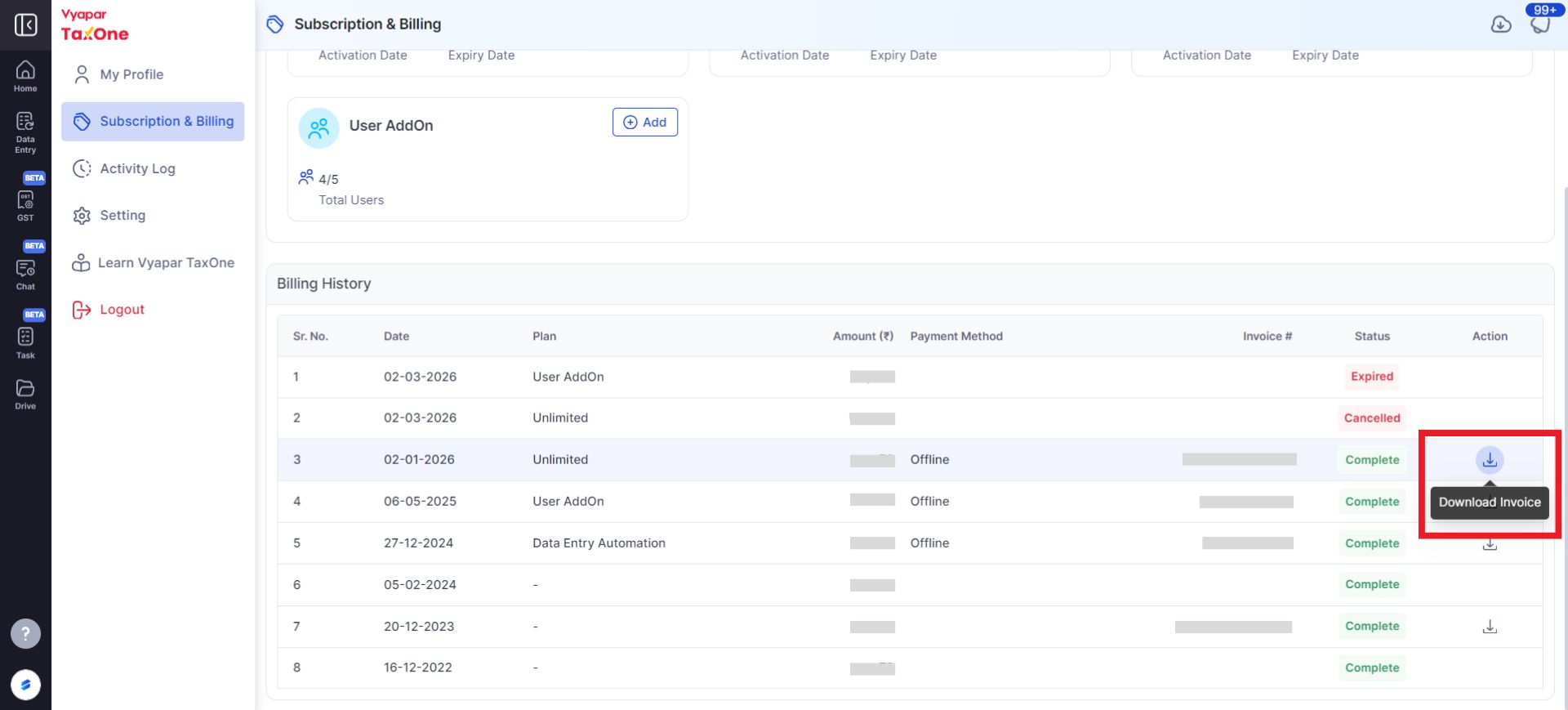
Task: Open Chat from the dark sidebar
Action: click(25, 274)
